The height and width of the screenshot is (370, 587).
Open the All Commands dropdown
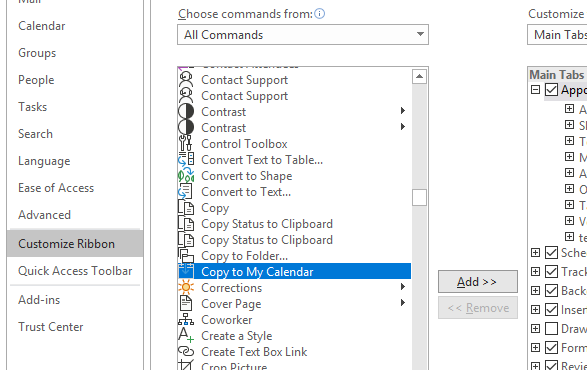tap(303, 35)
